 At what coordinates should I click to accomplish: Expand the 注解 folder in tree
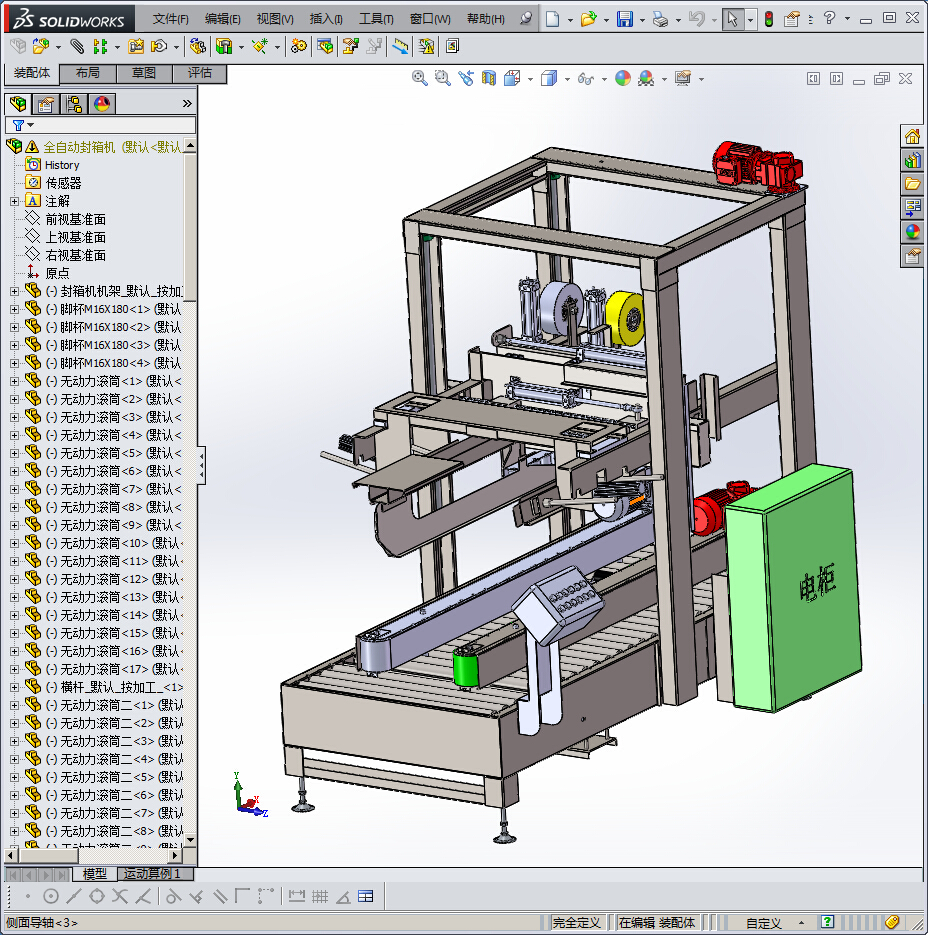[x=14, y=201]
